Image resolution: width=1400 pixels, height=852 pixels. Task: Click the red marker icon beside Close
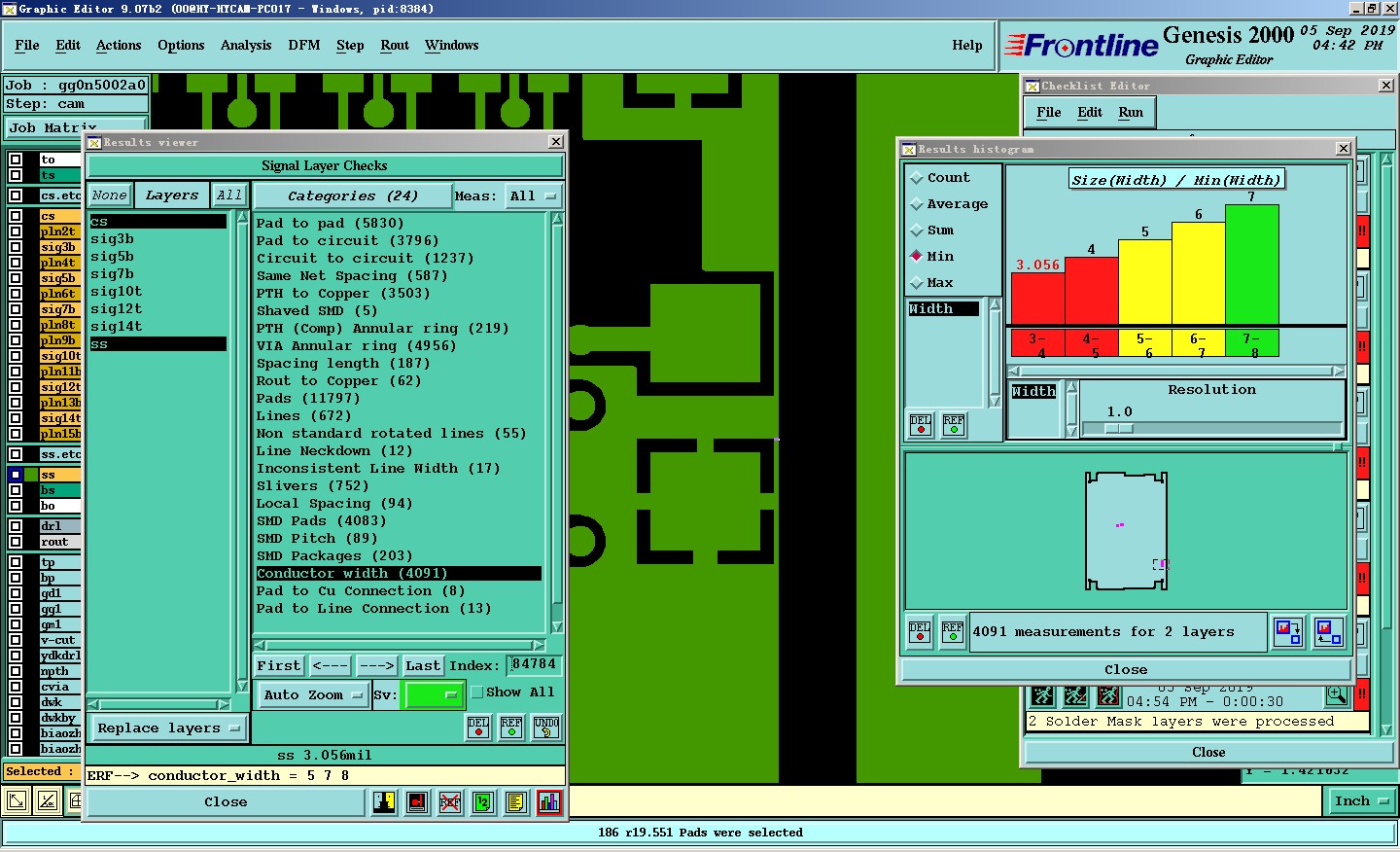point(417,802)
